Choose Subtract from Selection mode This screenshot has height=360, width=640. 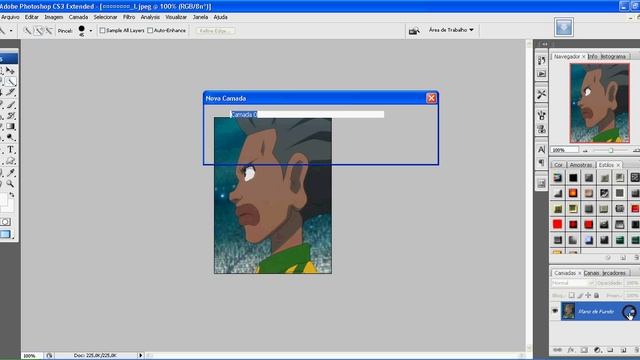click(49, 31)
